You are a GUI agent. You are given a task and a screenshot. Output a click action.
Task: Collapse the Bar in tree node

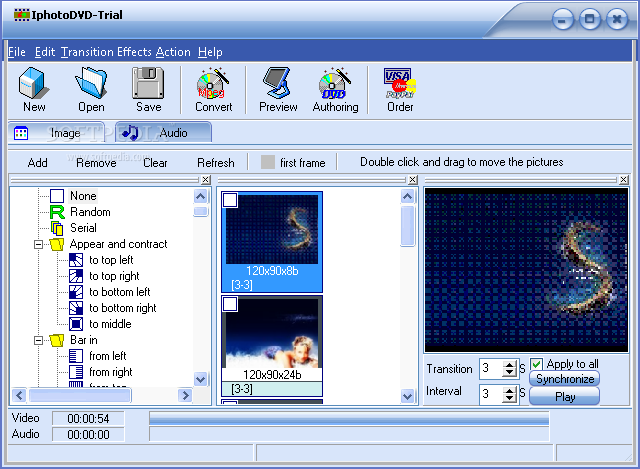38,340
